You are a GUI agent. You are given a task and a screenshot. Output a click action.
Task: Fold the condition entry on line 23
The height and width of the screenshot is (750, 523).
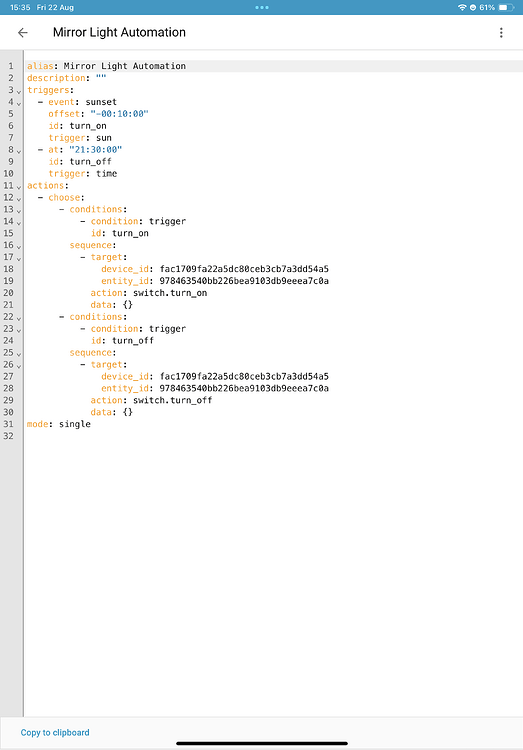pyautogui.click(x=19, y=330)
